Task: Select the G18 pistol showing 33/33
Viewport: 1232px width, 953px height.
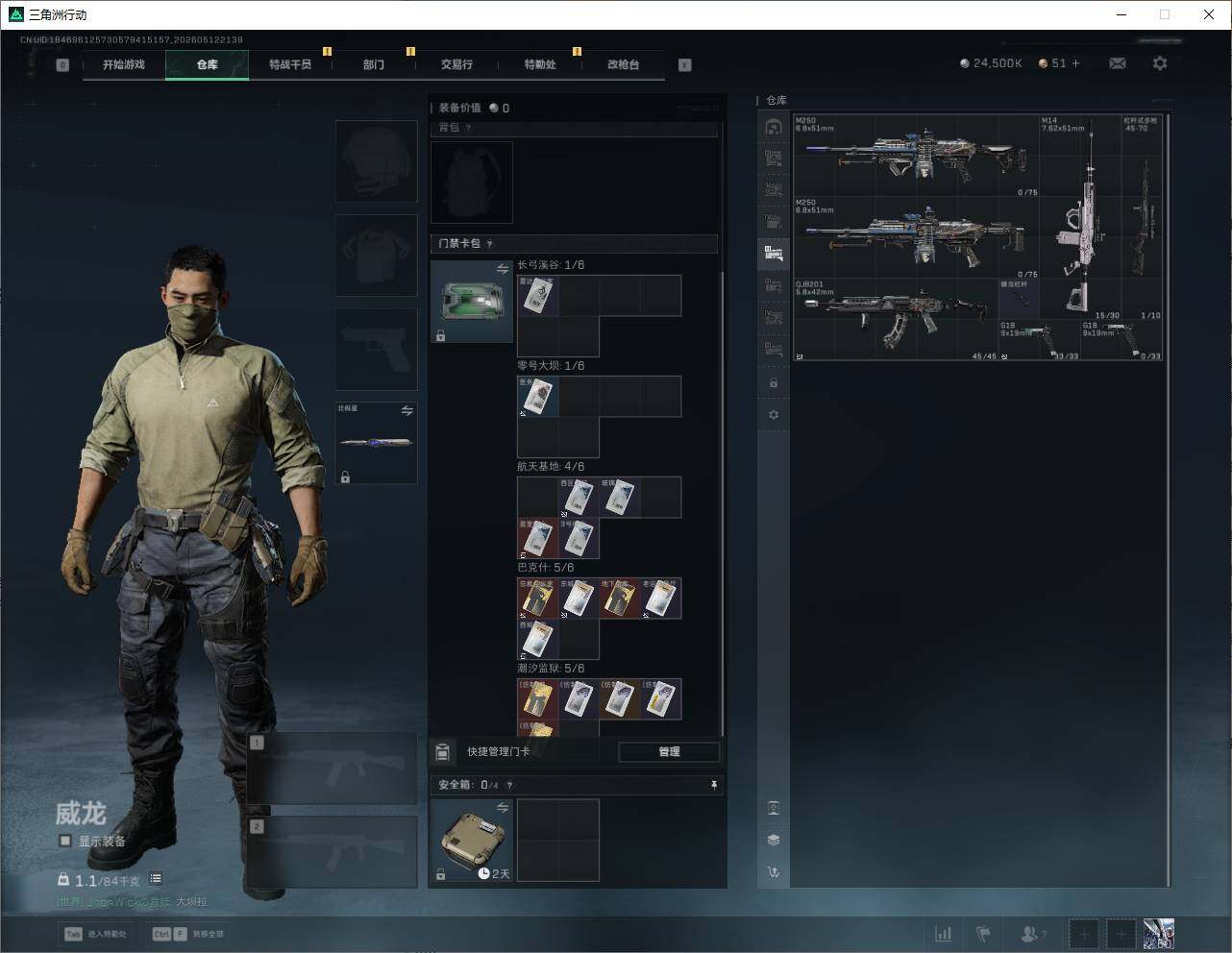Action: pos(1040,340)
